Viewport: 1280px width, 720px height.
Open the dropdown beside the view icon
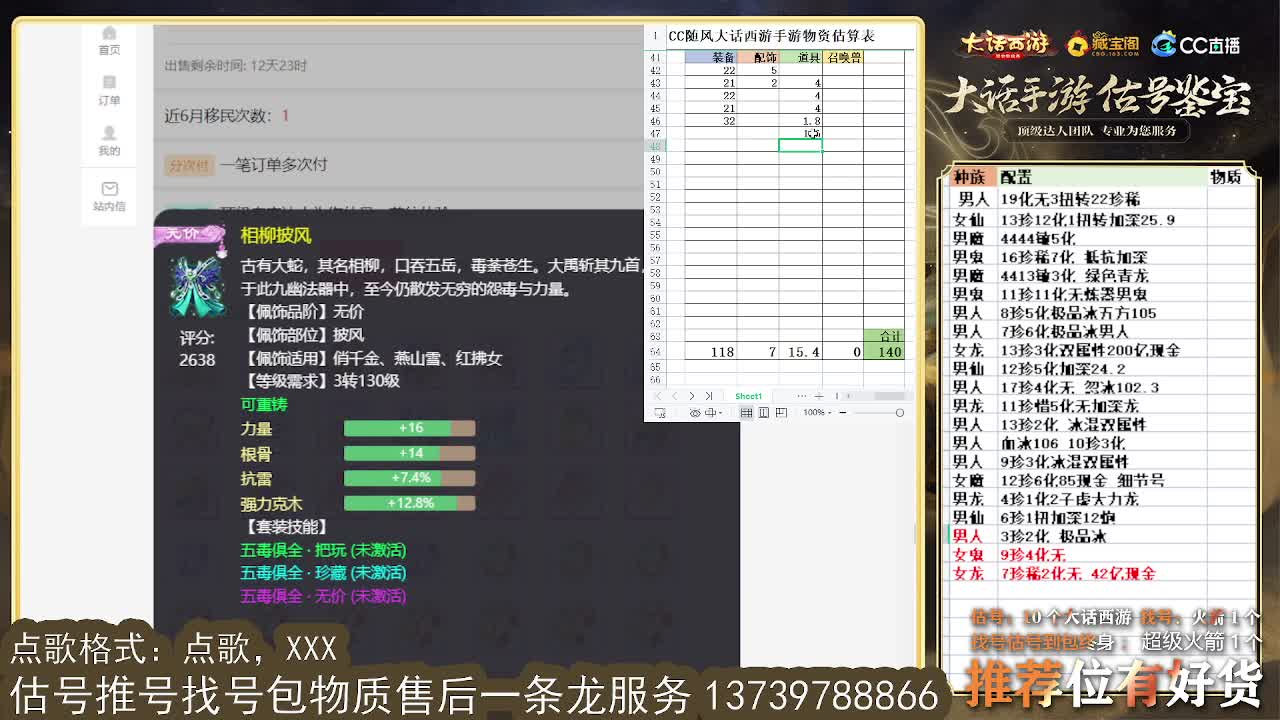(x=719, y=412)
